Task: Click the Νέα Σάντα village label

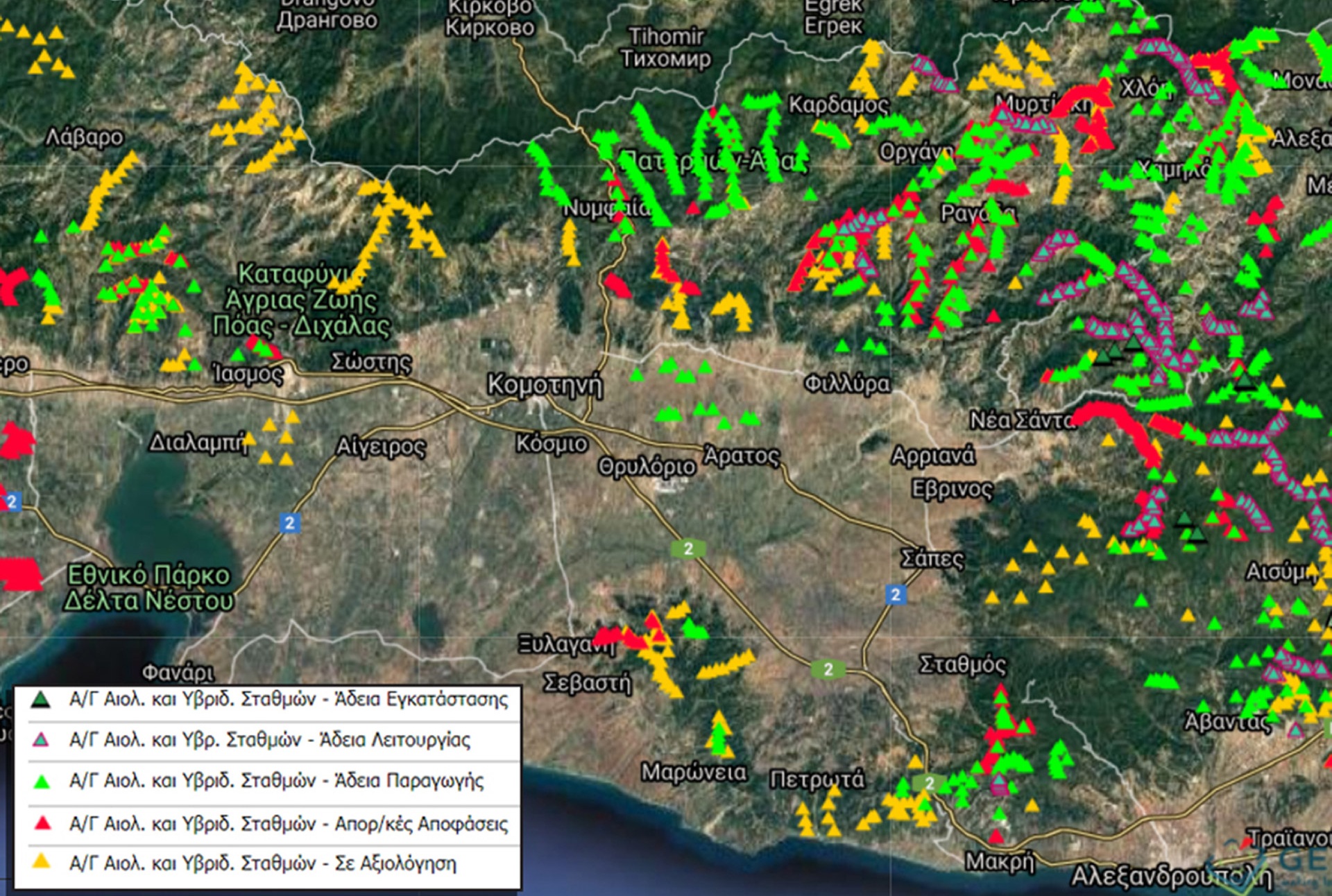Action: coord(1021,420)
